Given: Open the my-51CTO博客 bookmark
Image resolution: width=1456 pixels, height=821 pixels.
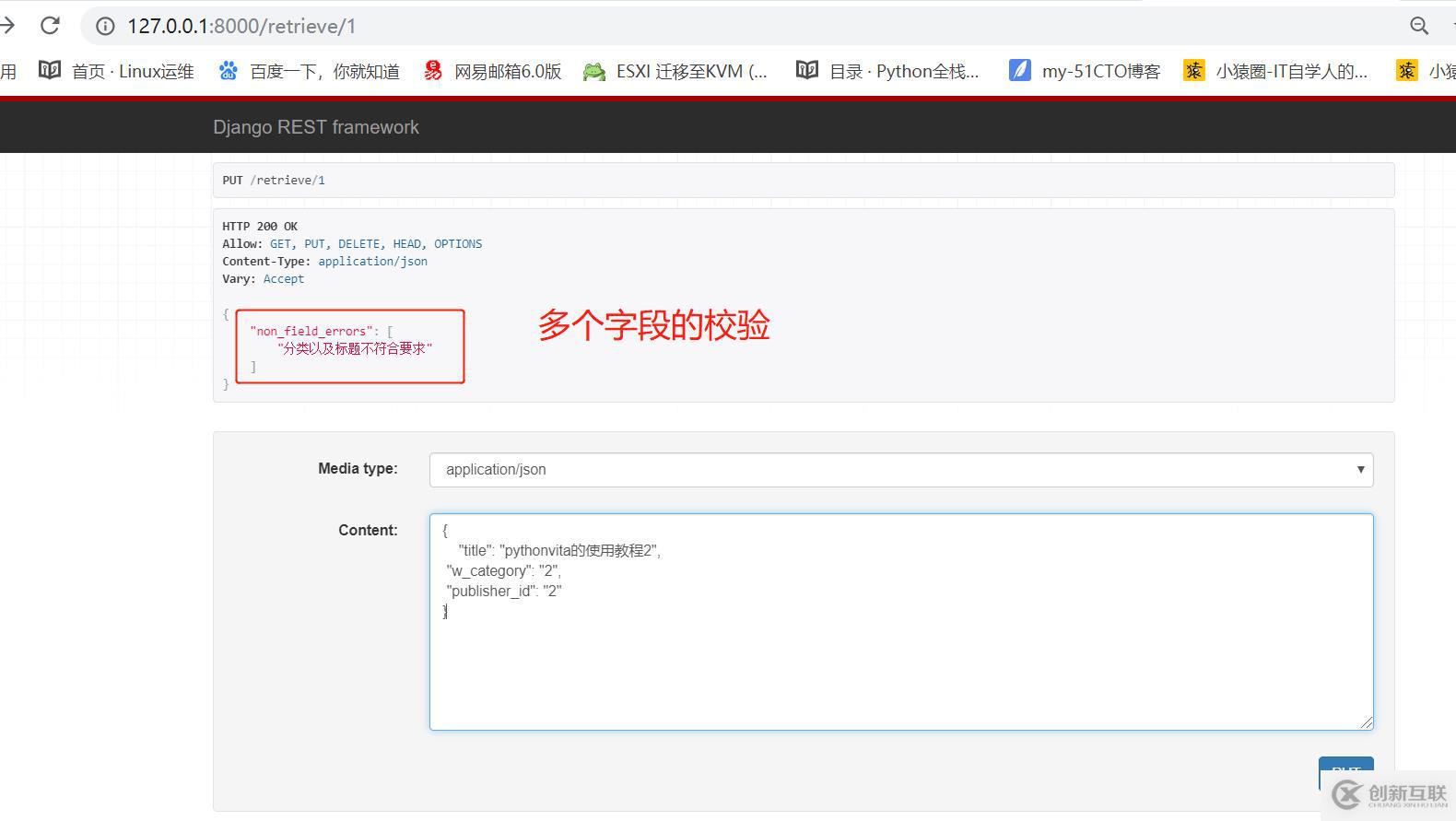Looking at the screenshot, I should tap(1085, 71).
